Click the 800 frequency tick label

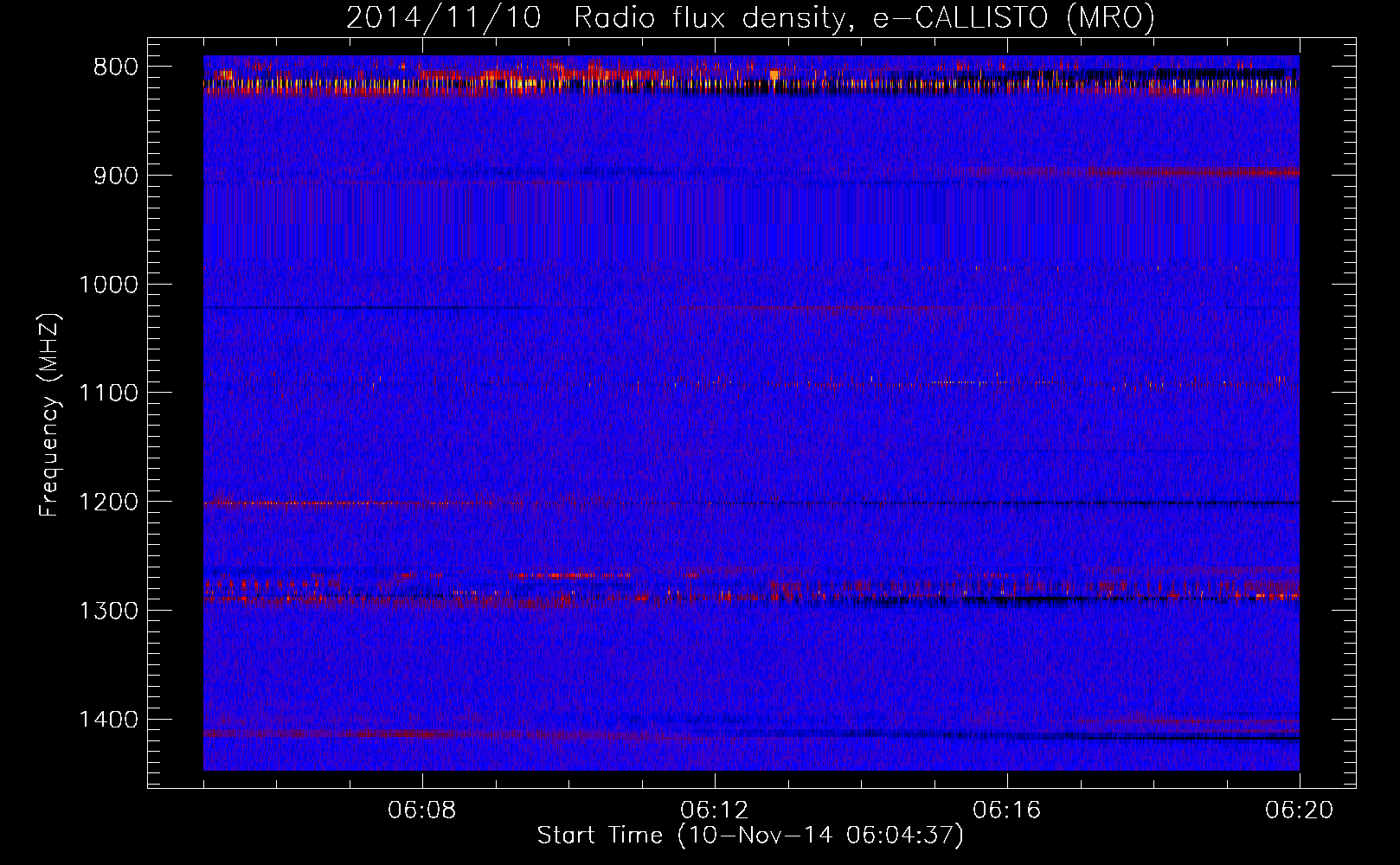click(115, 67)
